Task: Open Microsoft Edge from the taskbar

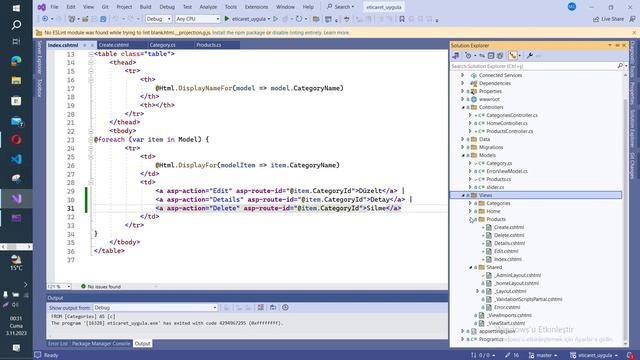Action: [x=16, y=61]
